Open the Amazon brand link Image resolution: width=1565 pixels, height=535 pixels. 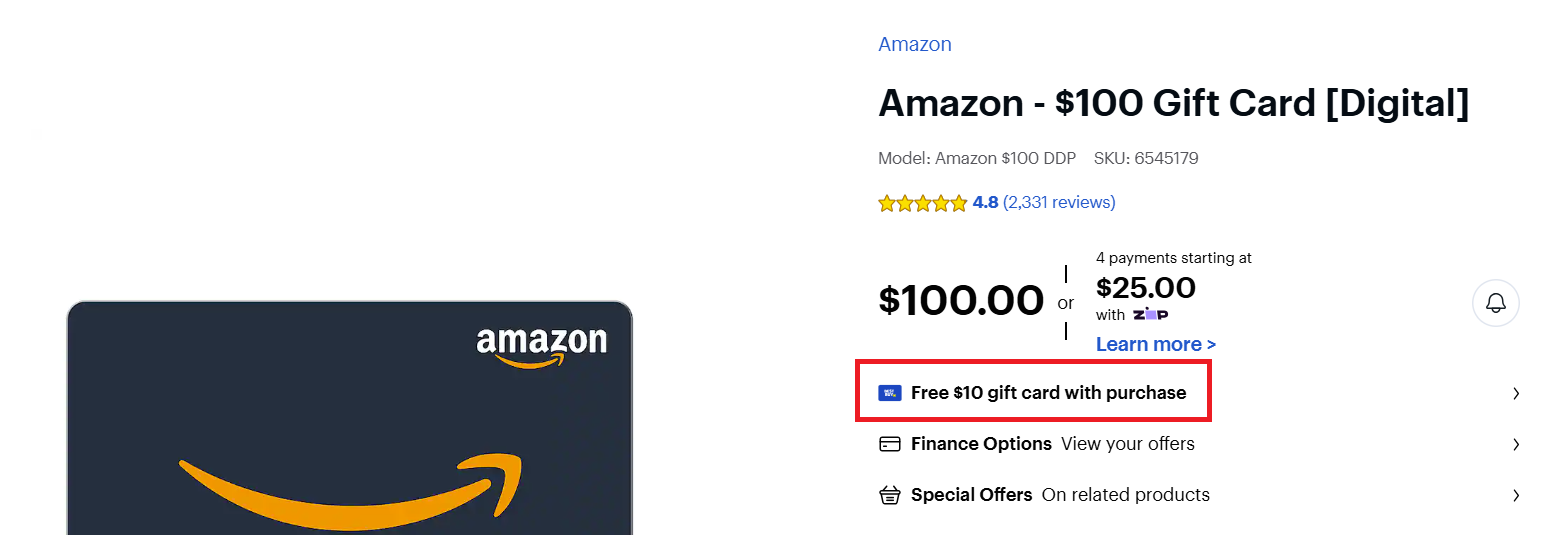click(914, 44)
